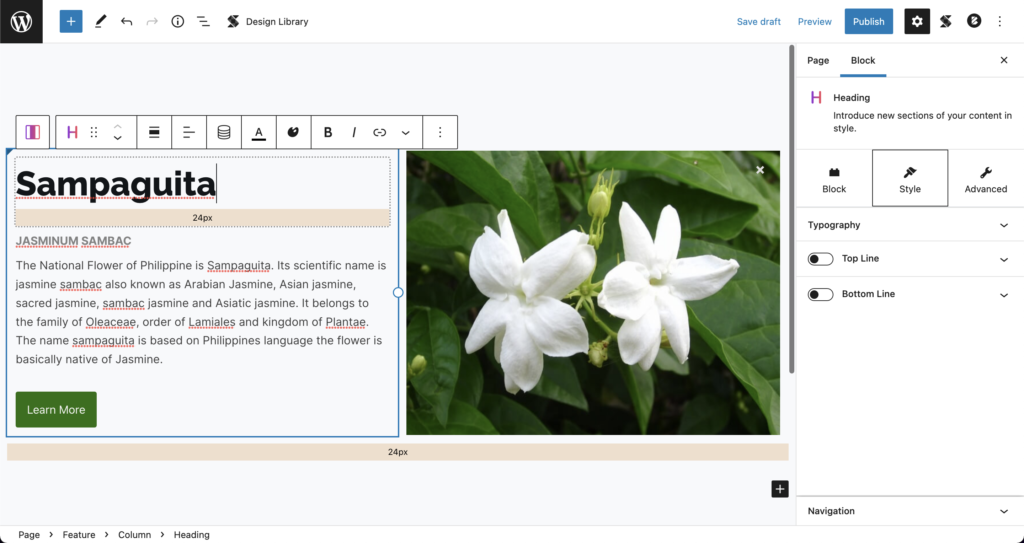Click the Column breadcrumb
Screen dimensions: 1024x543
click(x=135, y=535)
